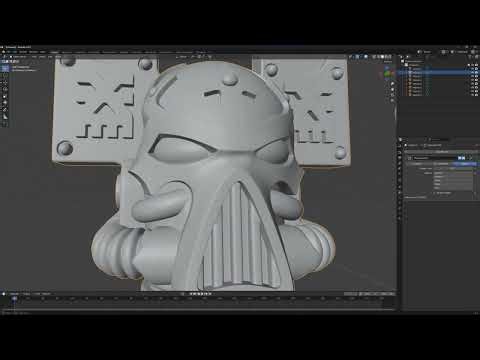
Task: Click the viewport zoom magnifier icon
Action: click(393, 84)
